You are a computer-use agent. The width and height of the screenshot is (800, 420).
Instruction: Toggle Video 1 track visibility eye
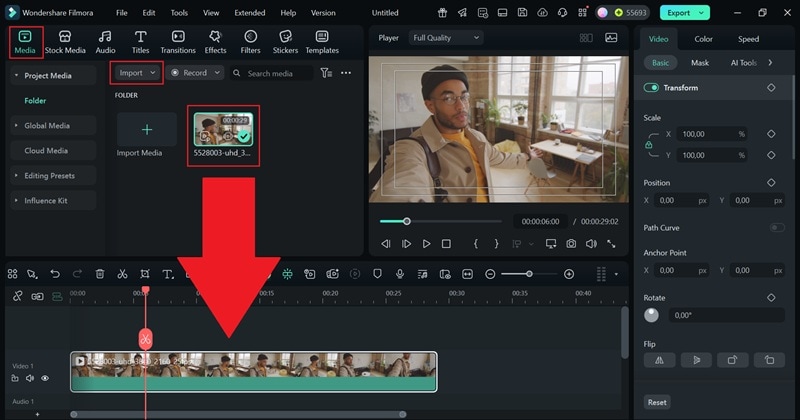coord(45,378)
